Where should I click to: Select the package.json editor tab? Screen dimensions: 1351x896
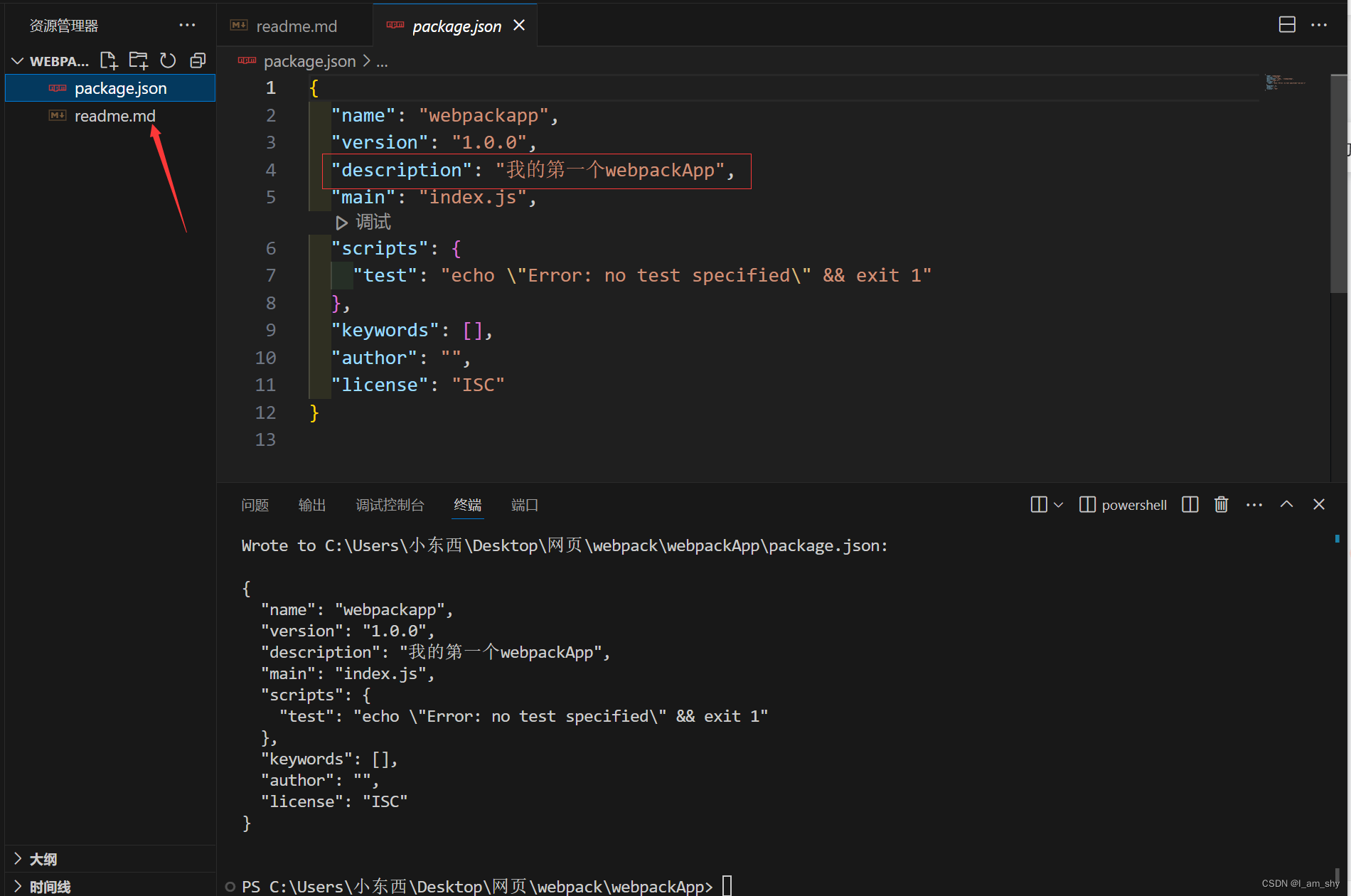(x=456, y=26)
